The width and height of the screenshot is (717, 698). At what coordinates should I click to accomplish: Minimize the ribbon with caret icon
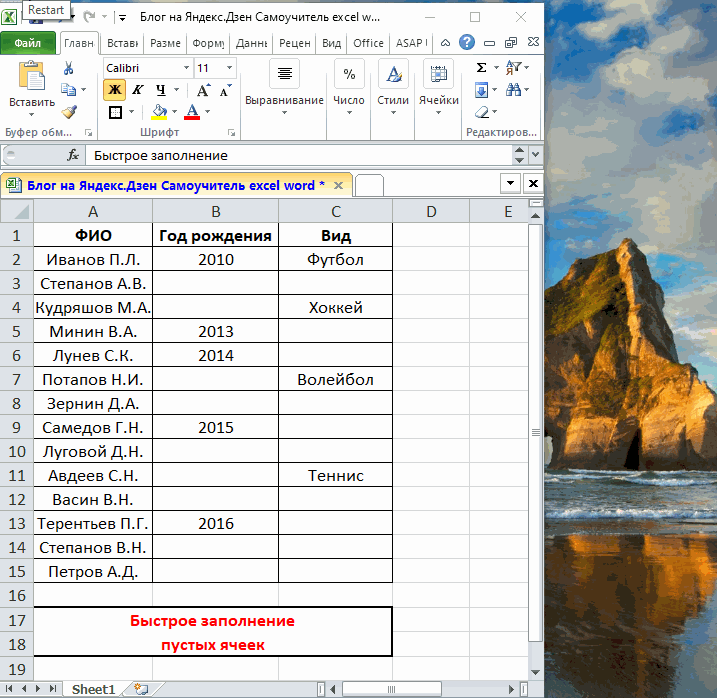(445, 43)
